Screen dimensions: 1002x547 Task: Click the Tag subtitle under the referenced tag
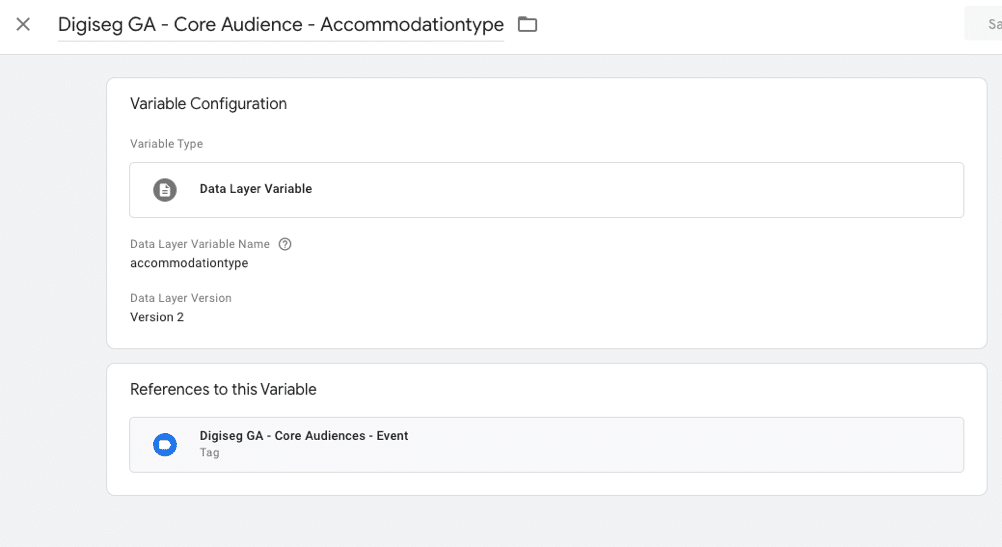pyautogui.click(x=210, y=452)
